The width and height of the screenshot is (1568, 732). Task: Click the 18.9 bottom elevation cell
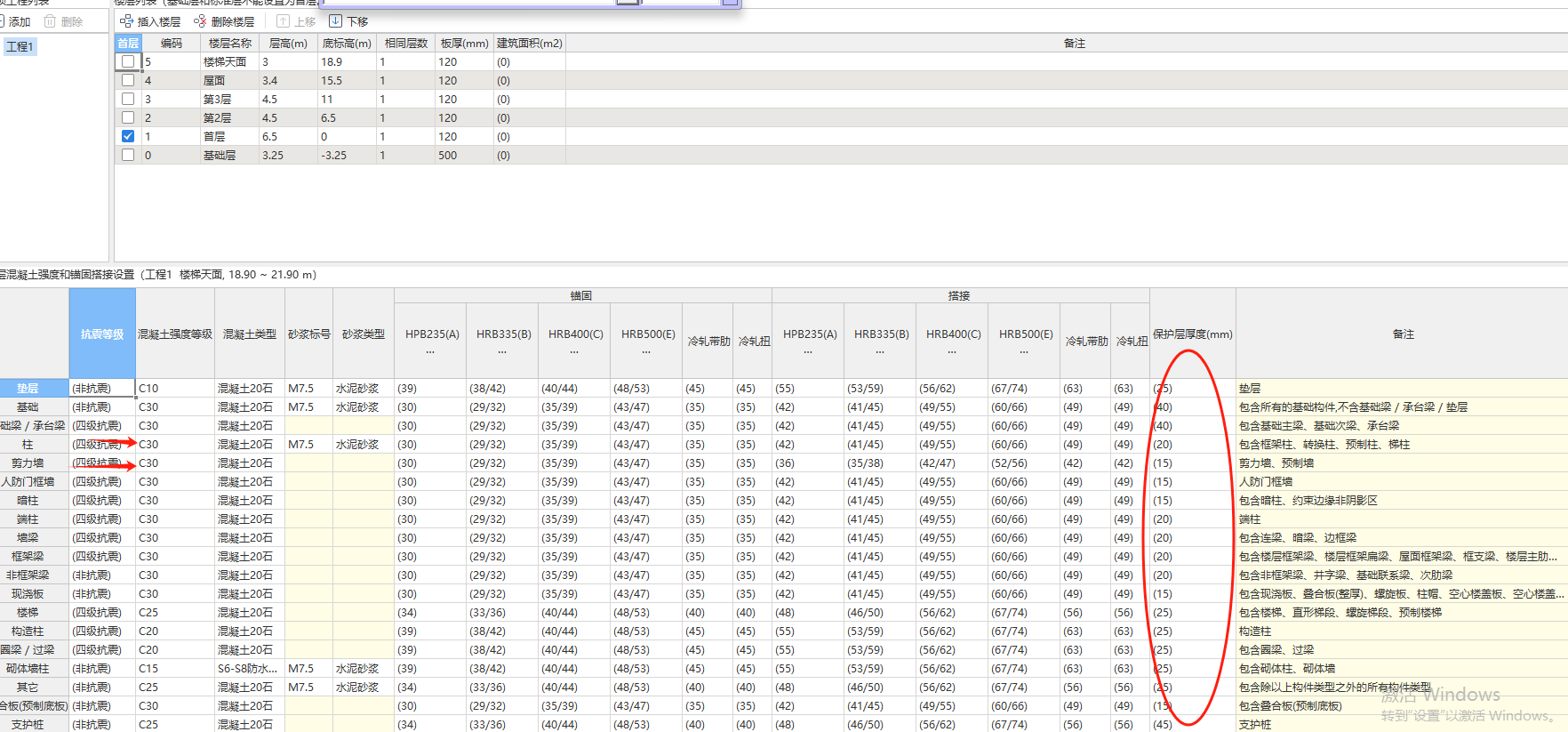tap(347, 61)
